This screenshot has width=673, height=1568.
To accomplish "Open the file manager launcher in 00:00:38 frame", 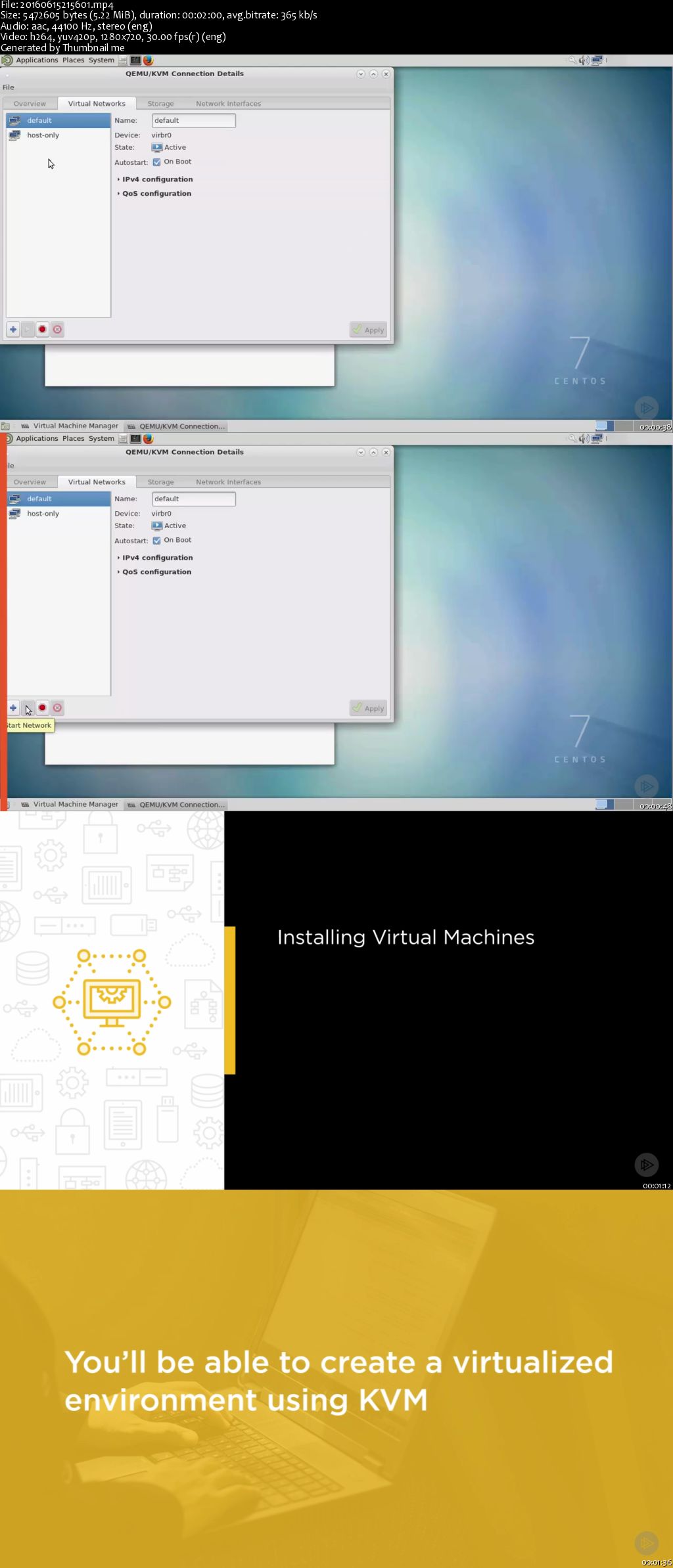I will tap(123, 60).
